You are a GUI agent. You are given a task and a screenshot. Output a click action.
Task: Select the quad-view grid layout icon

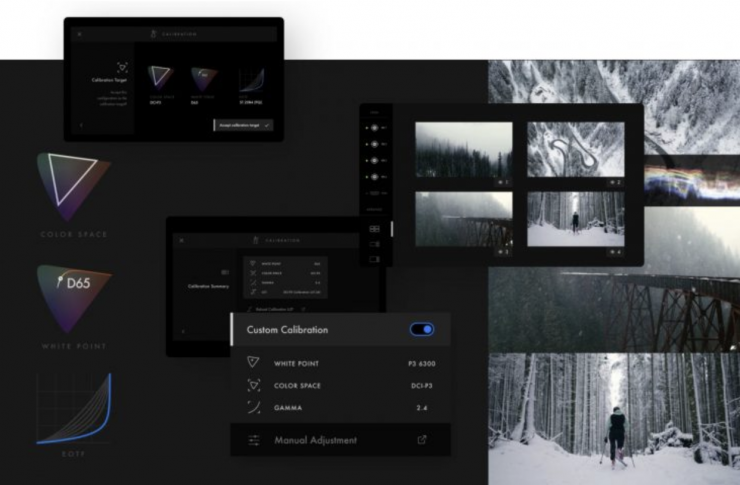click(375, 228)
